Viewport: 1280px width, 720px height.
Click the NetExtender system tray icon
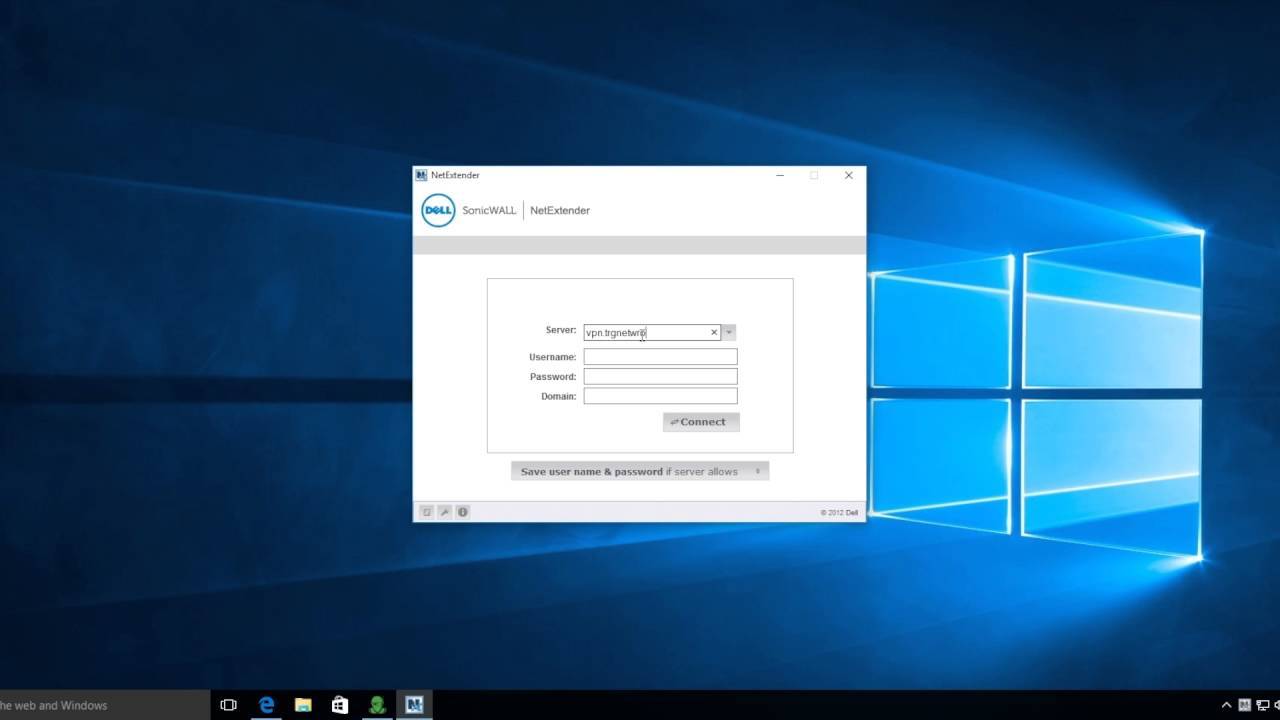pos(1244,705)
